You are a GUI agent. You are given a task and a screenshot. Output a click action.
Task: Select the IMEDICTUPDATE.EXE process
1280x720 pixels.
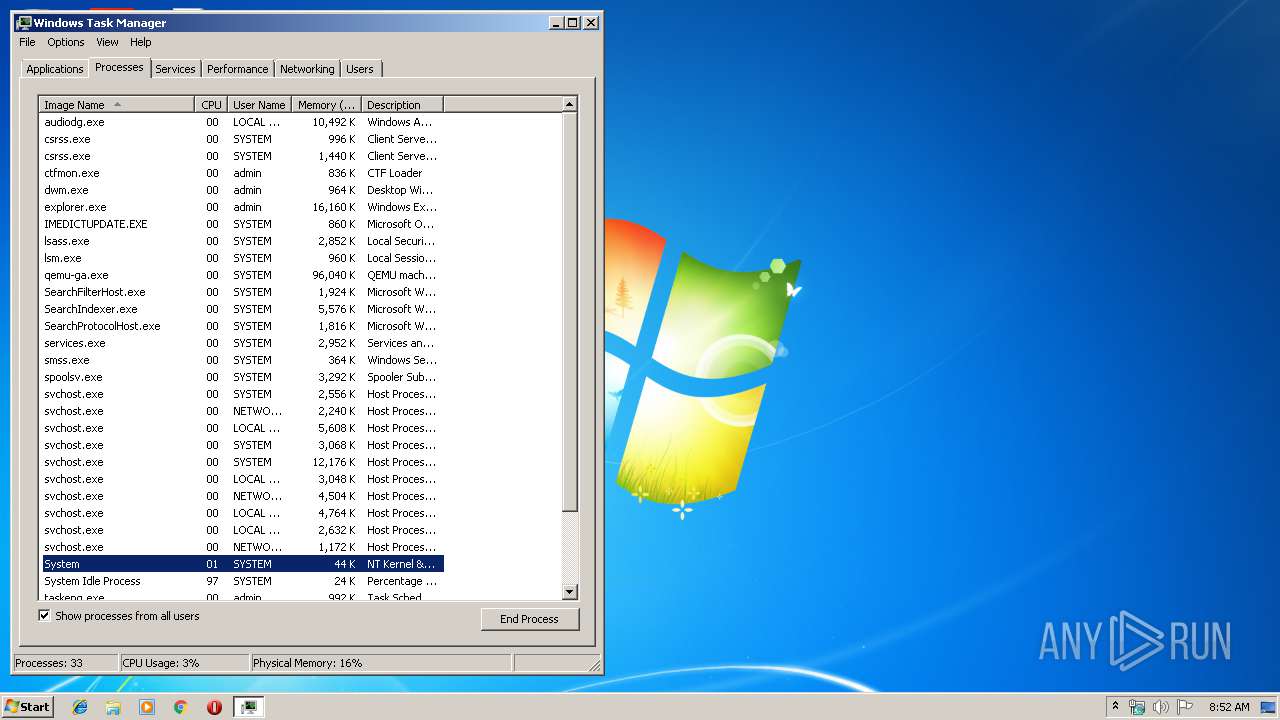[241, 224]
